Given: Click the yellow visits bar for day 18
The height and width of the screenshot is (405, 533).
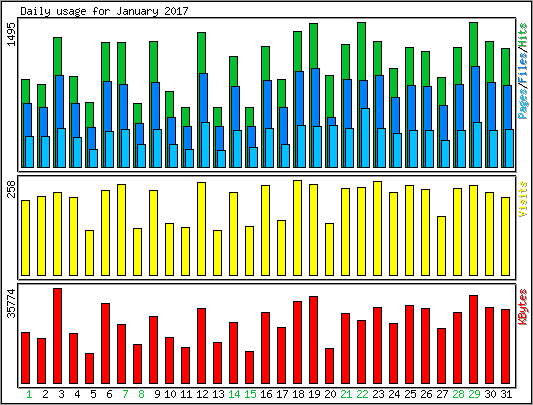Looking at the screenshot, I should tap(297, 228).
